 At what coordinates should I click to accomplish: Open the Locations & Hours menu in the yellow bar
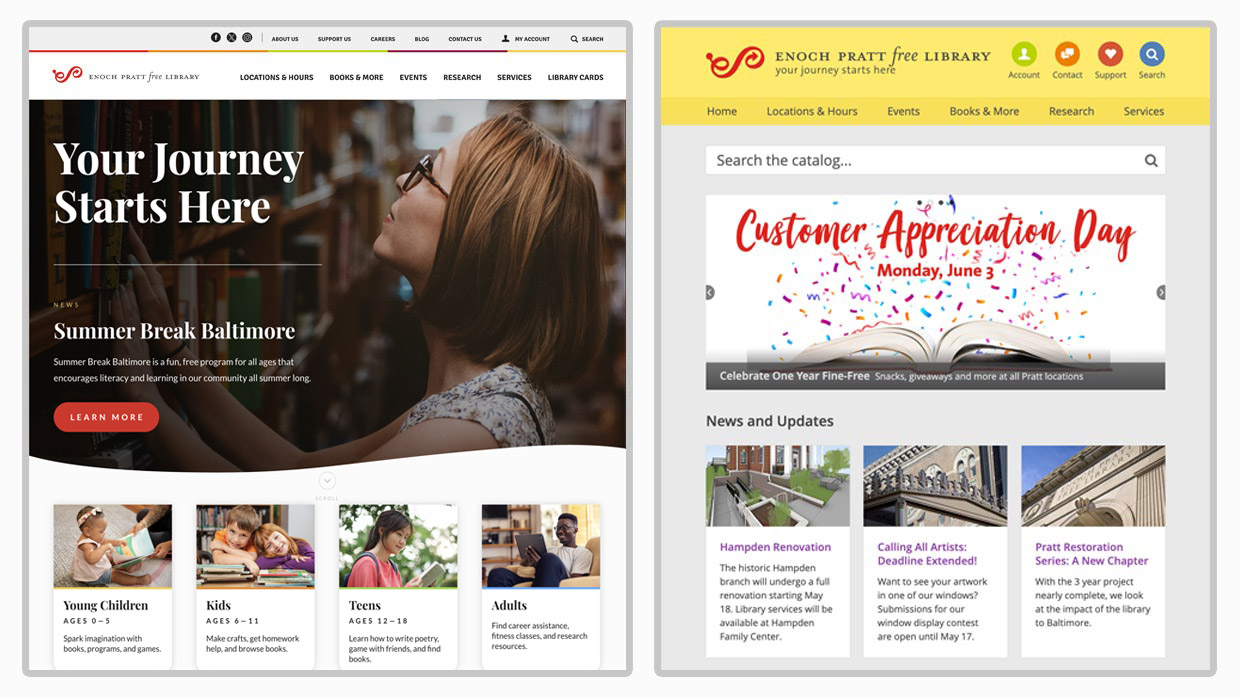coord(812,111)
